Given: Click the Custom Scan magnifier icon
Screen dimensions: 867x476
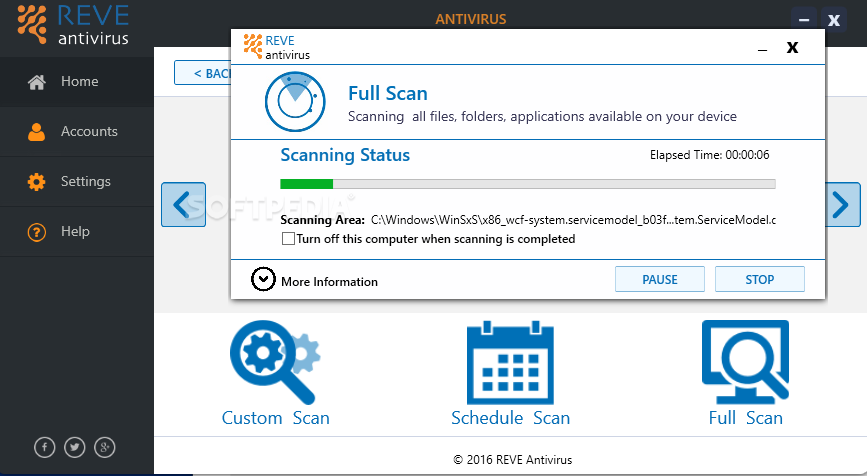Looking at the screenshot, I should coord(275,362).
